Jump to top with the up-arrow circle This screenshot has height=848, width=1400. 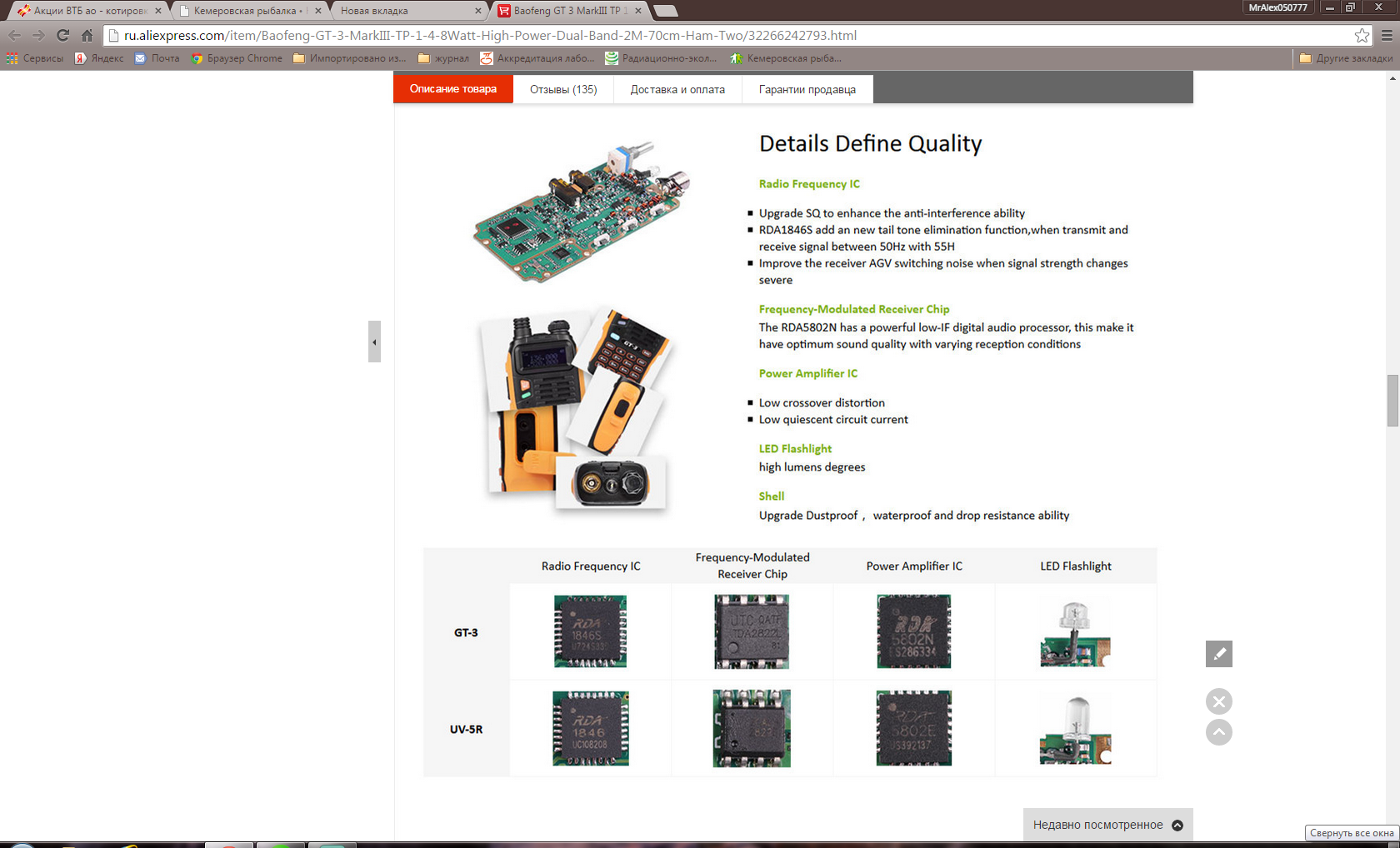pos(1219,732)
